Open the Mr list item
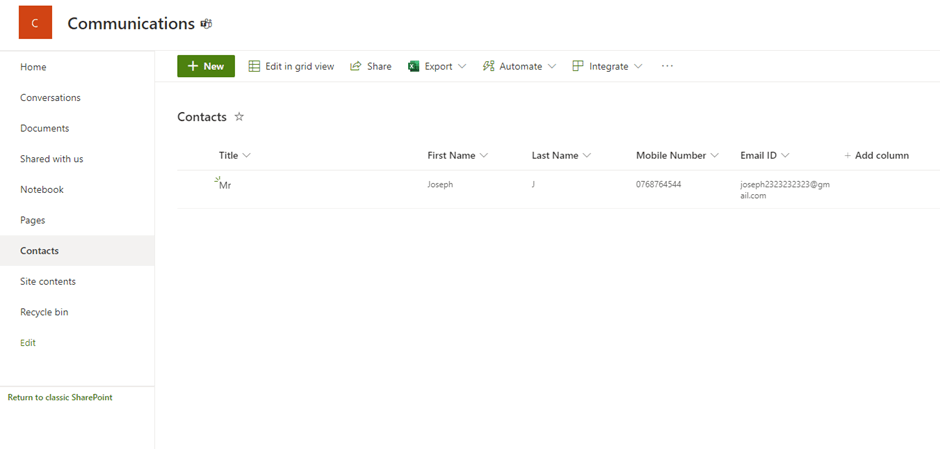Image resolution: width=940 pixels, height=449 pixels. pyautogui.click(x=225, y=185)
